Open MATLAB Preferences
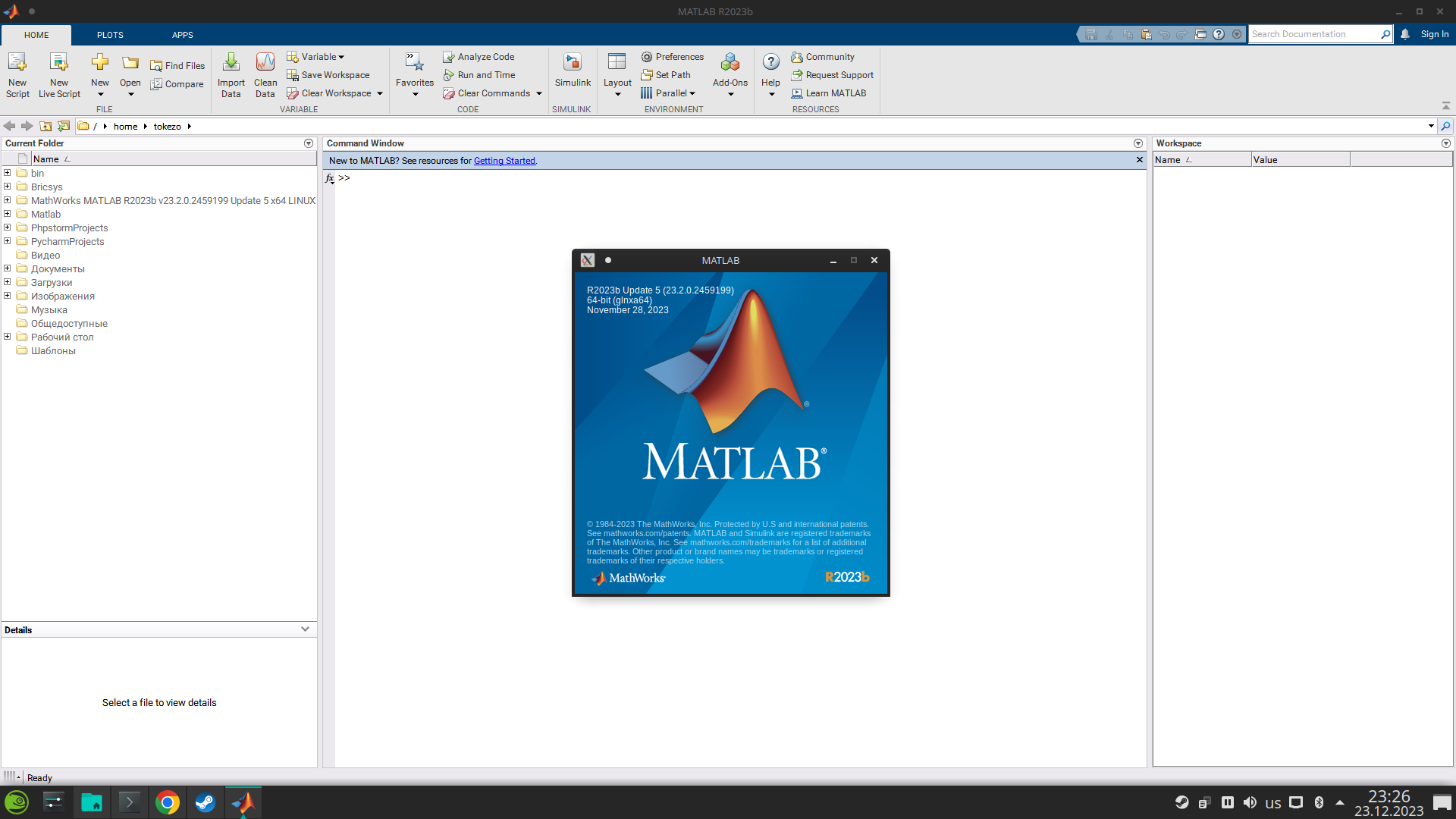This screenshot has height=819, width=1456. [672, 56]
